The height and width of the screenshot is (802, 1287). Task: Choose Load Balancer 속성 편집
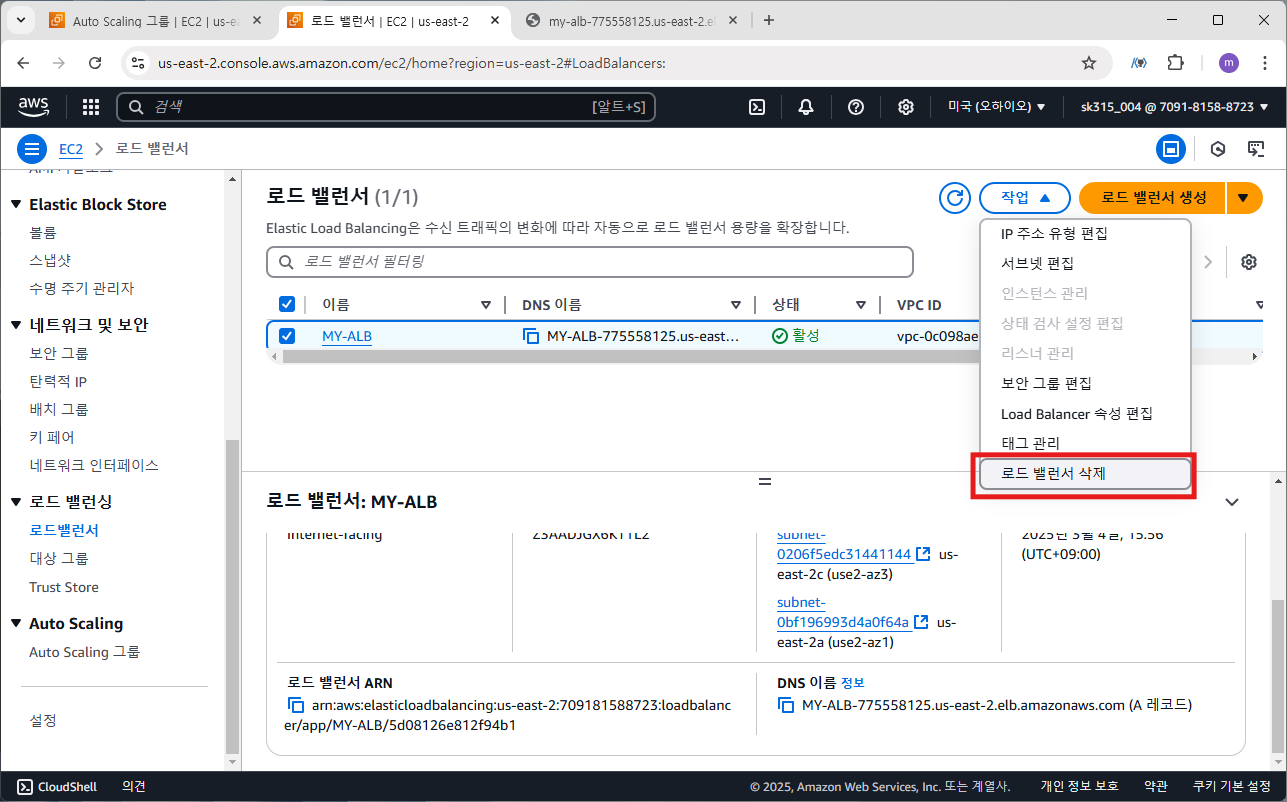(x=1085, y=414)
